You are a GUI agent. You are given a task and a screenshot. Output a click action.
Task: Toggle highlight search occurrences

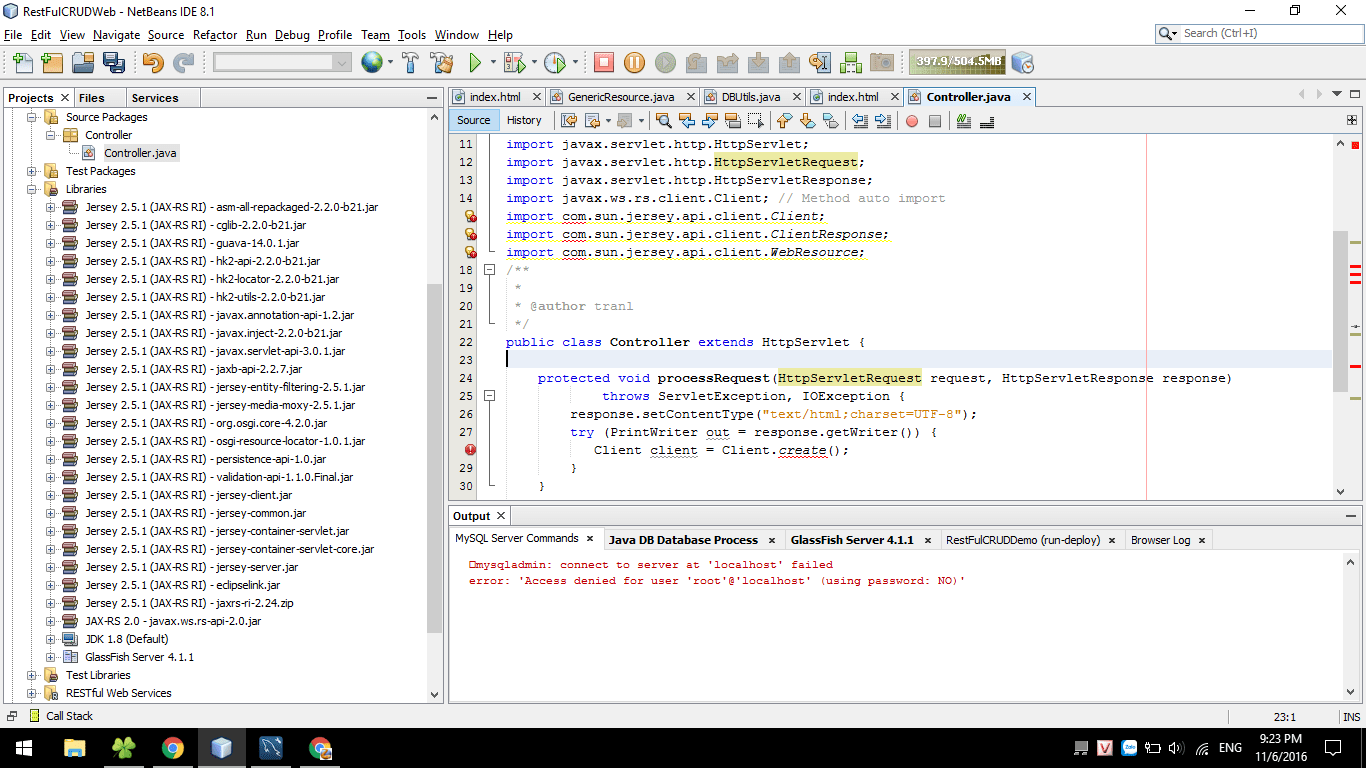[x=733, y=121]
